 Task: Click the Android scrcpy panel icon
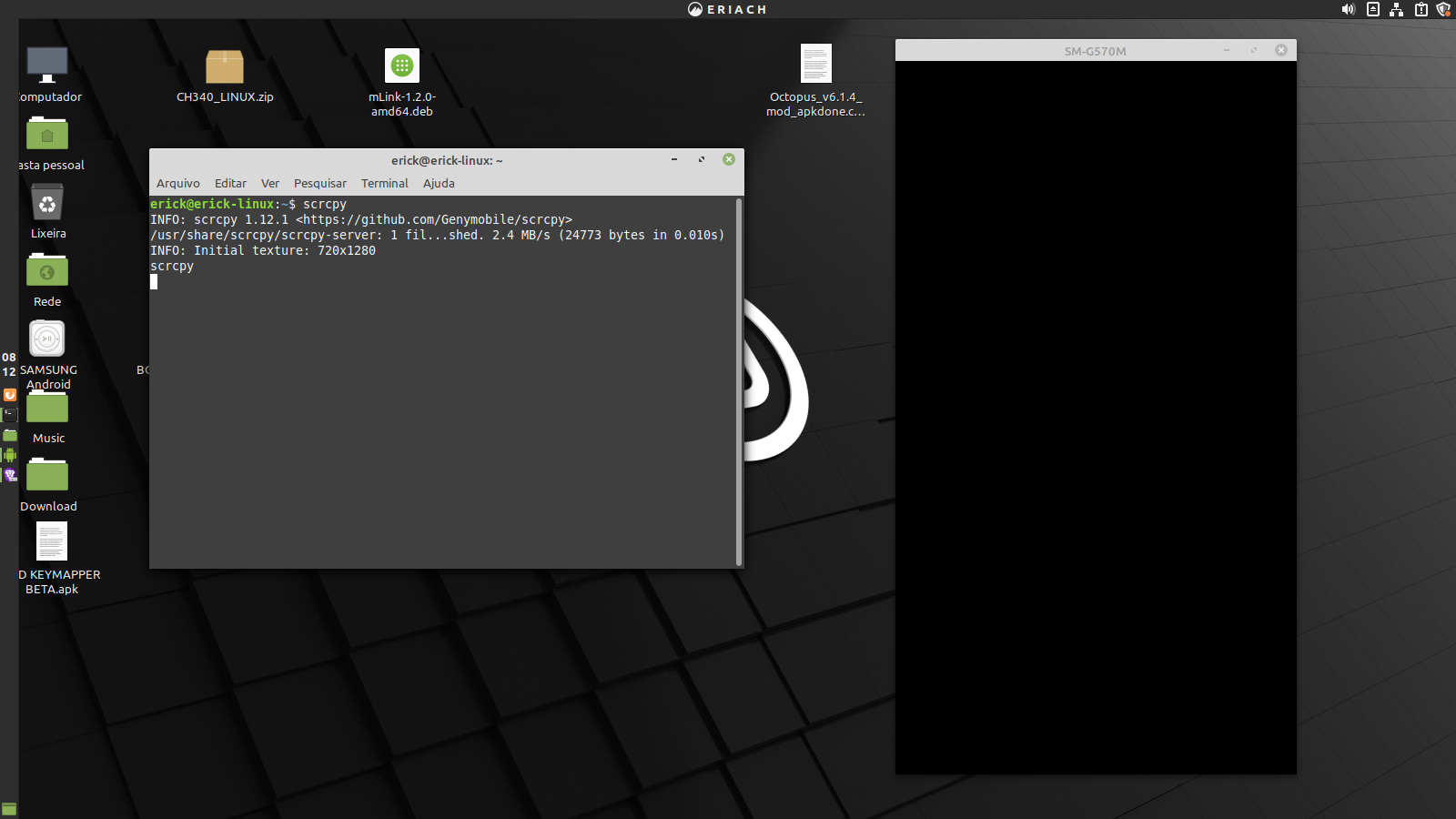pos(10,455)
